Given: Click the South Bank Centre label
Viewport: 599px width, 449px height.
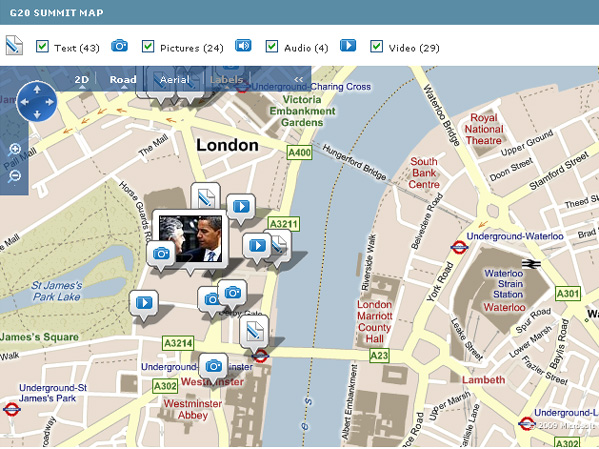Looking at the screenshot, I should point(424,173).
